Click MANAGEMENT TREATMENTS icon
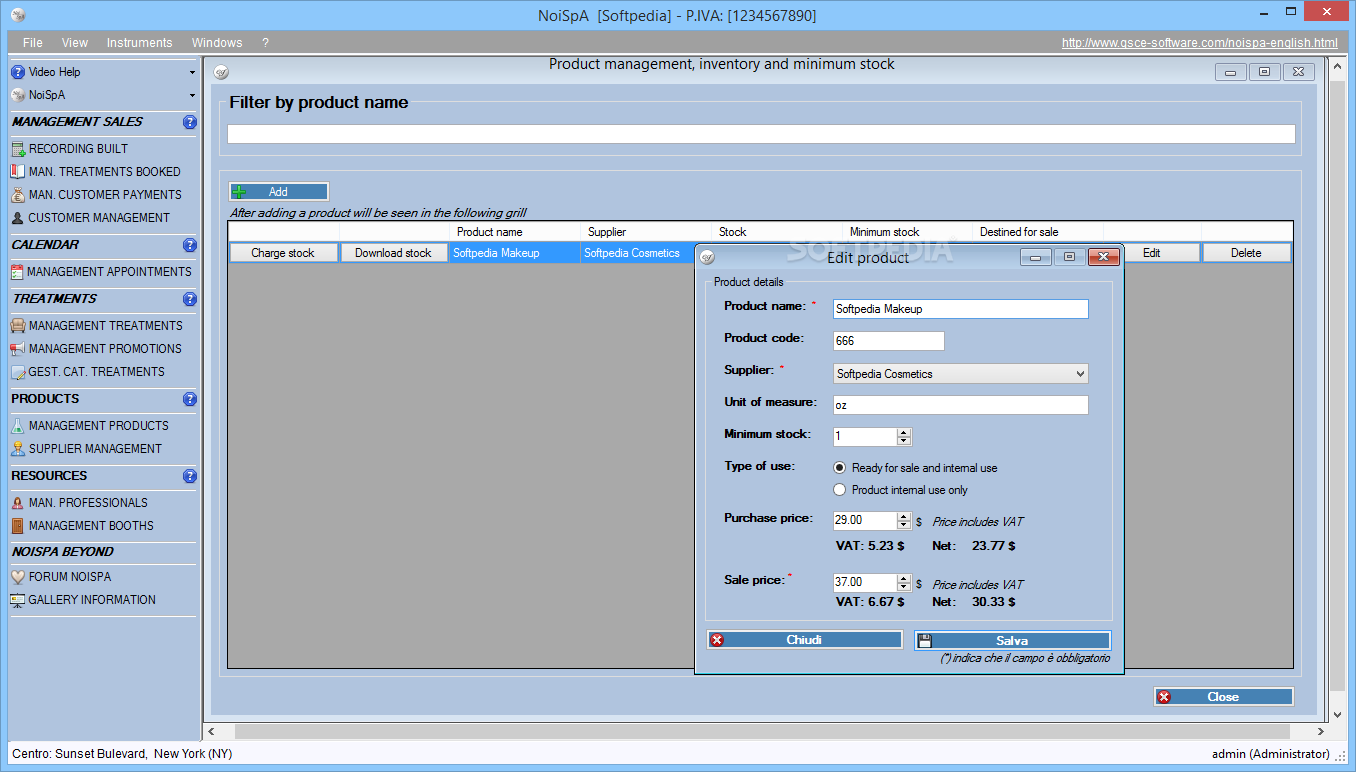 tap(18, 326)
